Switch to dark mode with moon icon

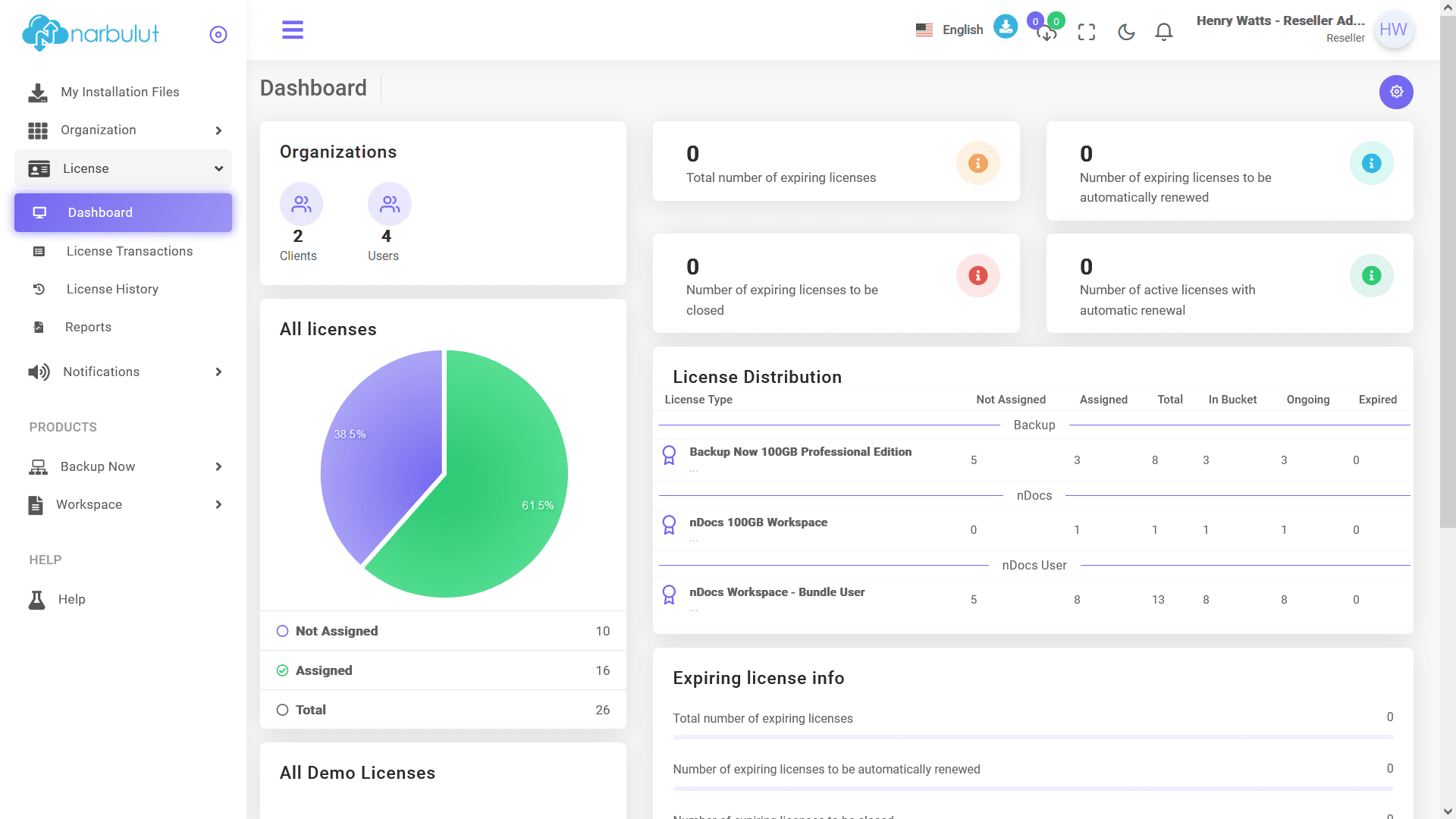tap(1126, 32)
